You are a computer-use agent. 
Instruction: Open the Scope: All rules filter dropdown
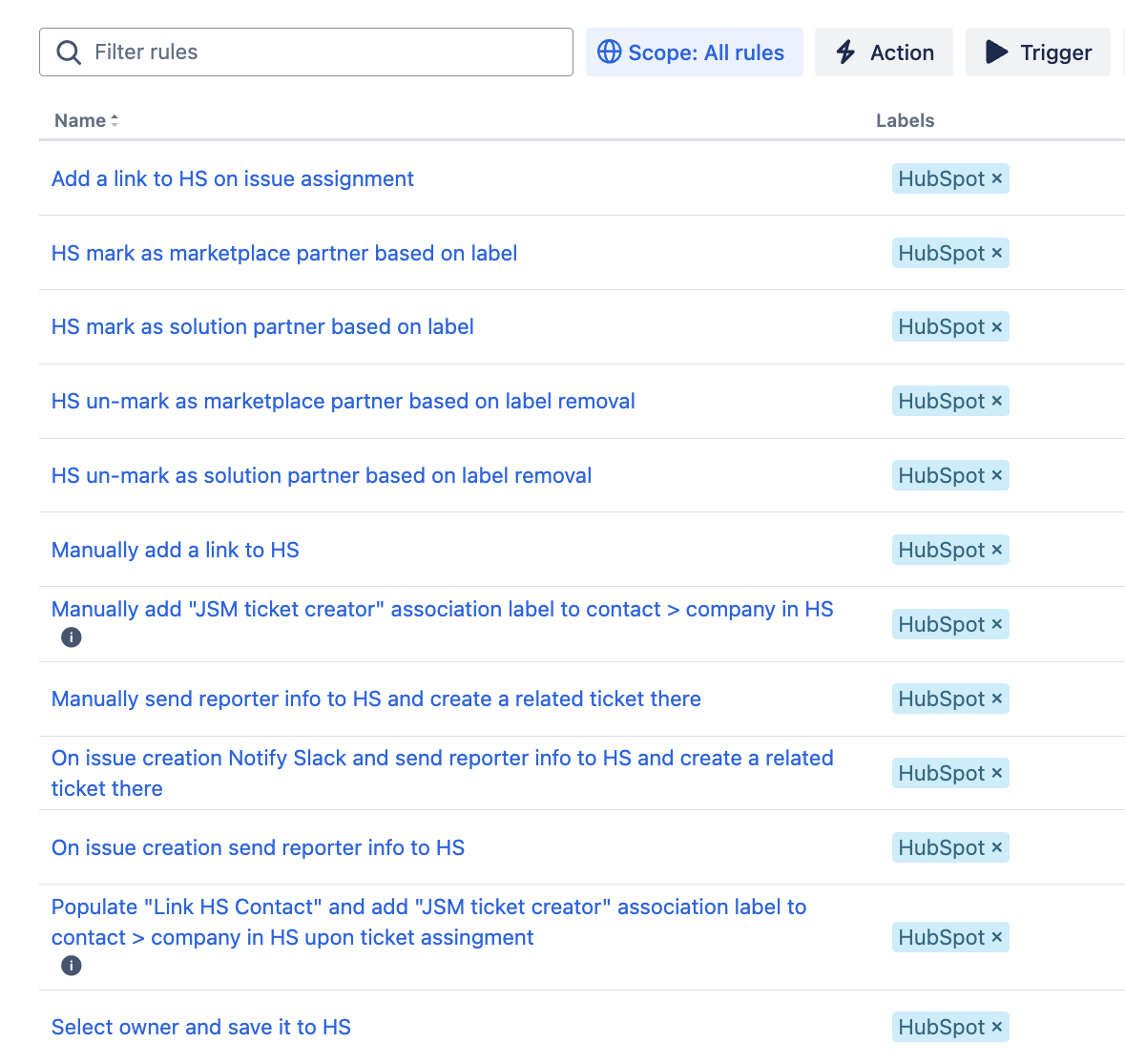click(x=694, y=52)
